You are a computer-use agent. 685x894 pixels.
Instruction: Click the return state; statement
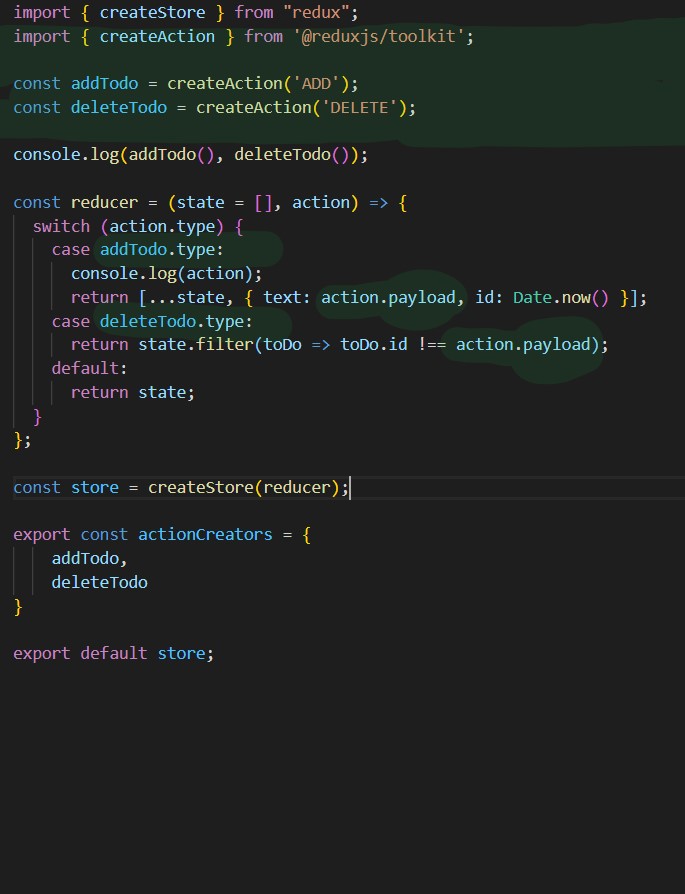click(133, 393)
